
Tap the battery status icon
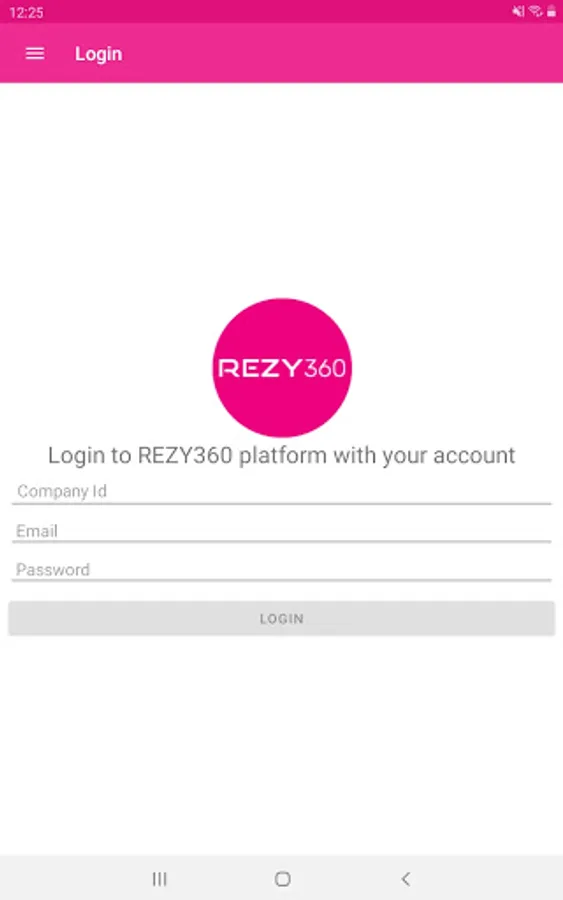551,11
